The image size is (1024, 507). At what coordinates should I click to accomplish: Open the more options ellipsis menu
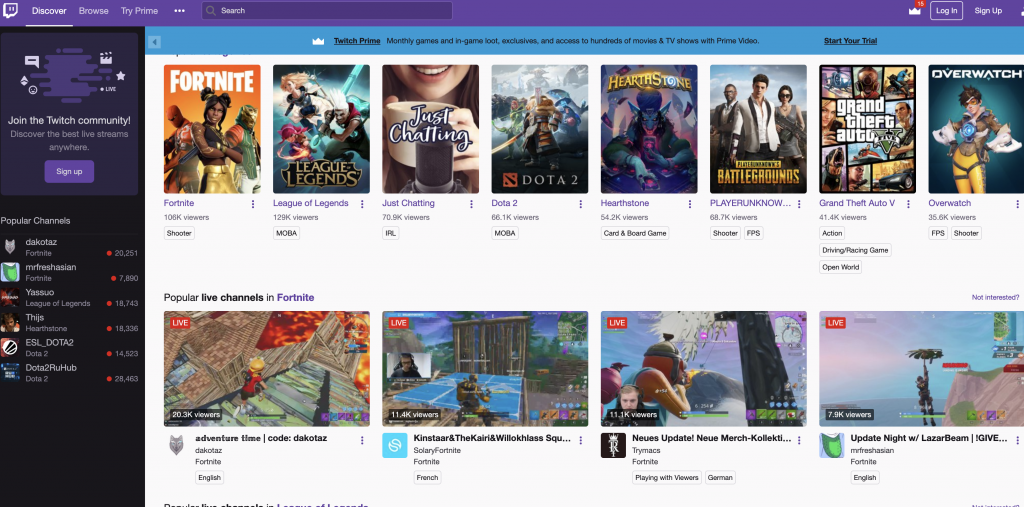[x=180, y=11]
